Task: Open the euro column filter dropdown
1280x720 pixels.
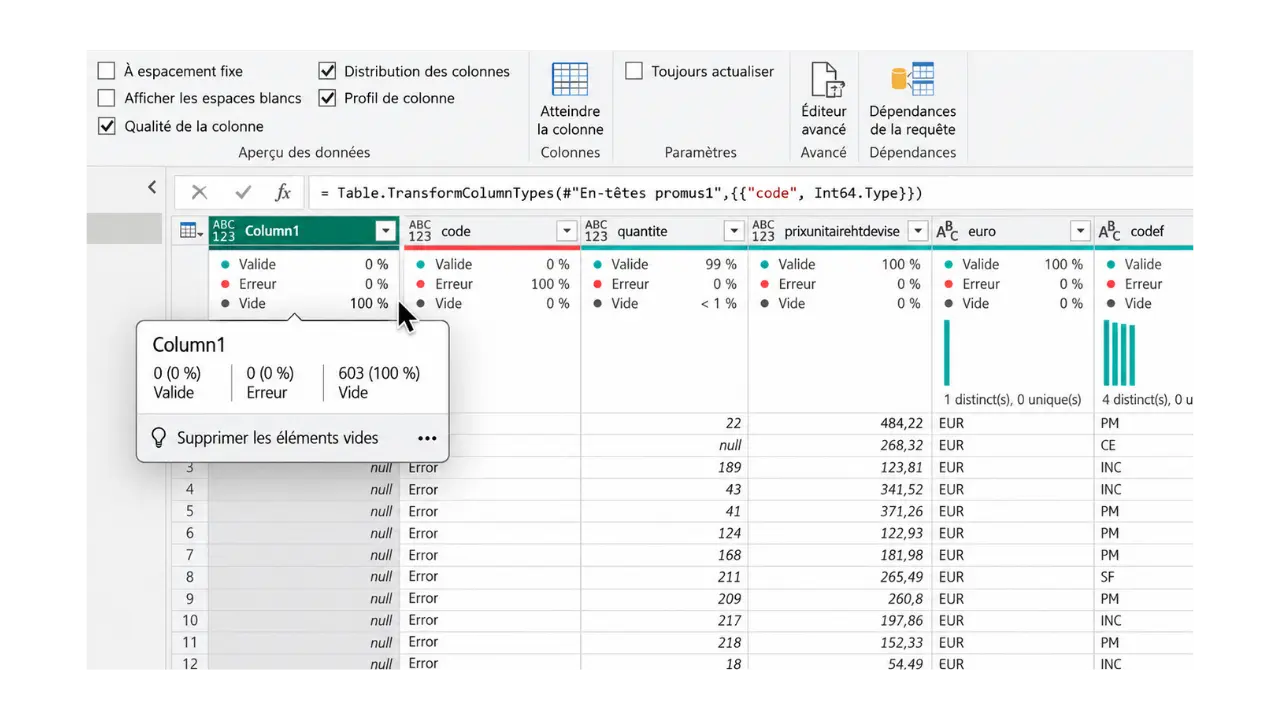Action: tap(1080, 231)
